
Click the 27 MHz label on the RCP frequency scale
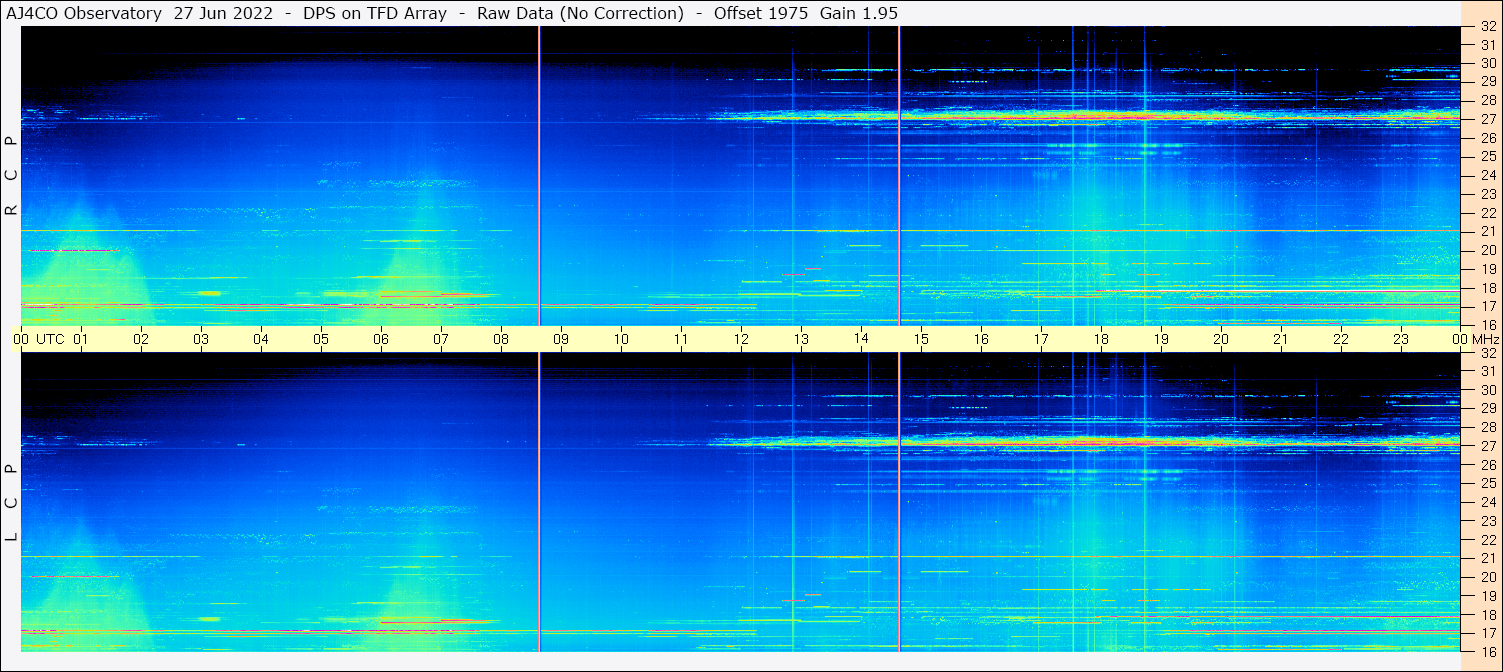coord(1487,119)
